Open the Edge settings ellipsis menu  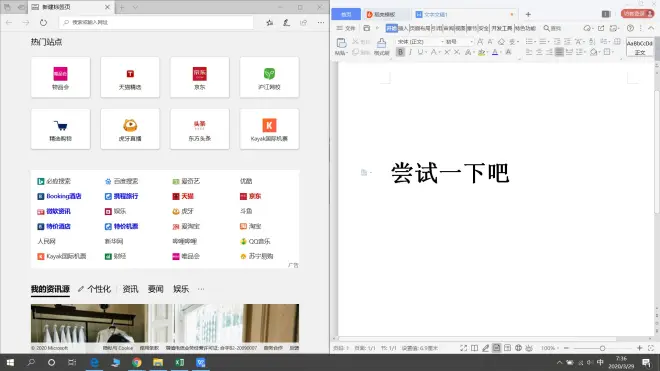point(321,22)
